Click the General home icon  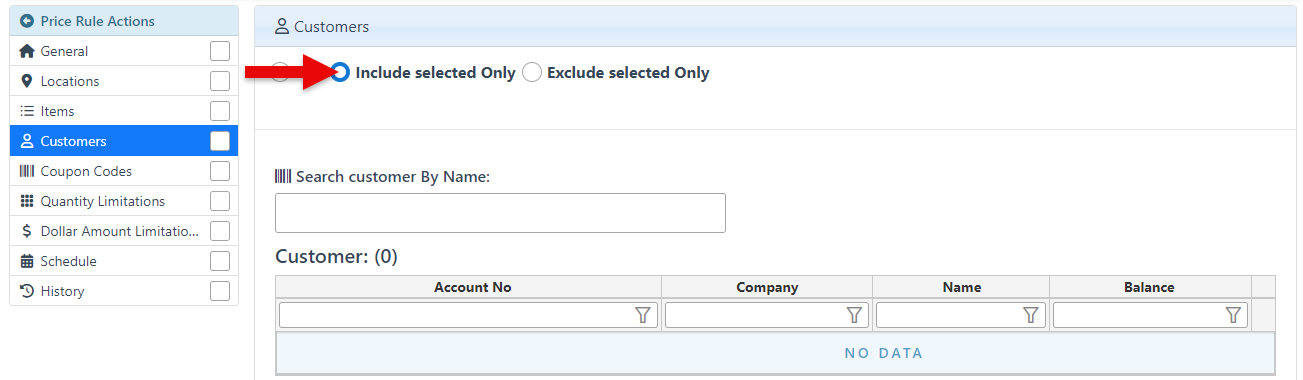27,51
